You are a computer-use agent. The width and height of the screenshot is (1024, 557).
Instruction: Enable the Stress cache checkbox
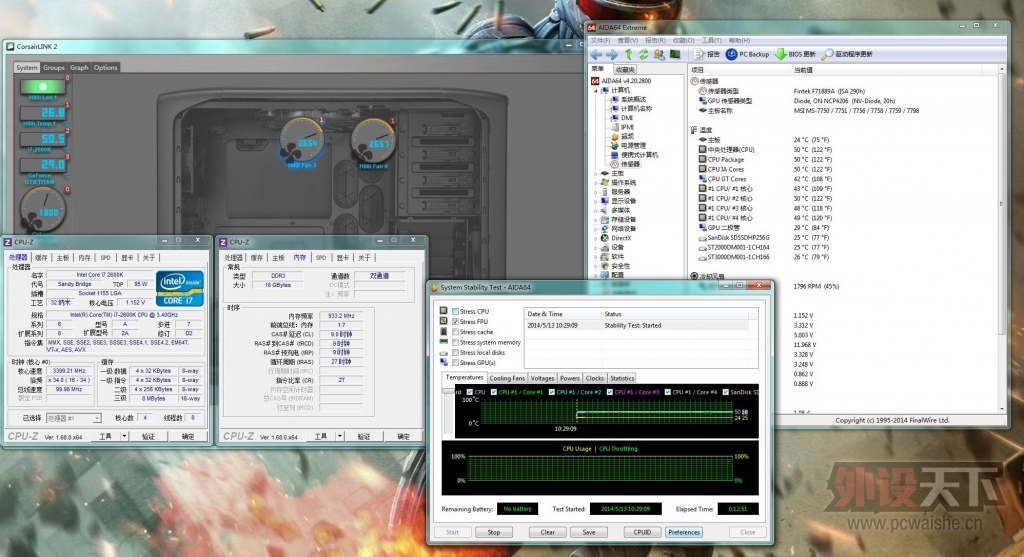point(455,332)
